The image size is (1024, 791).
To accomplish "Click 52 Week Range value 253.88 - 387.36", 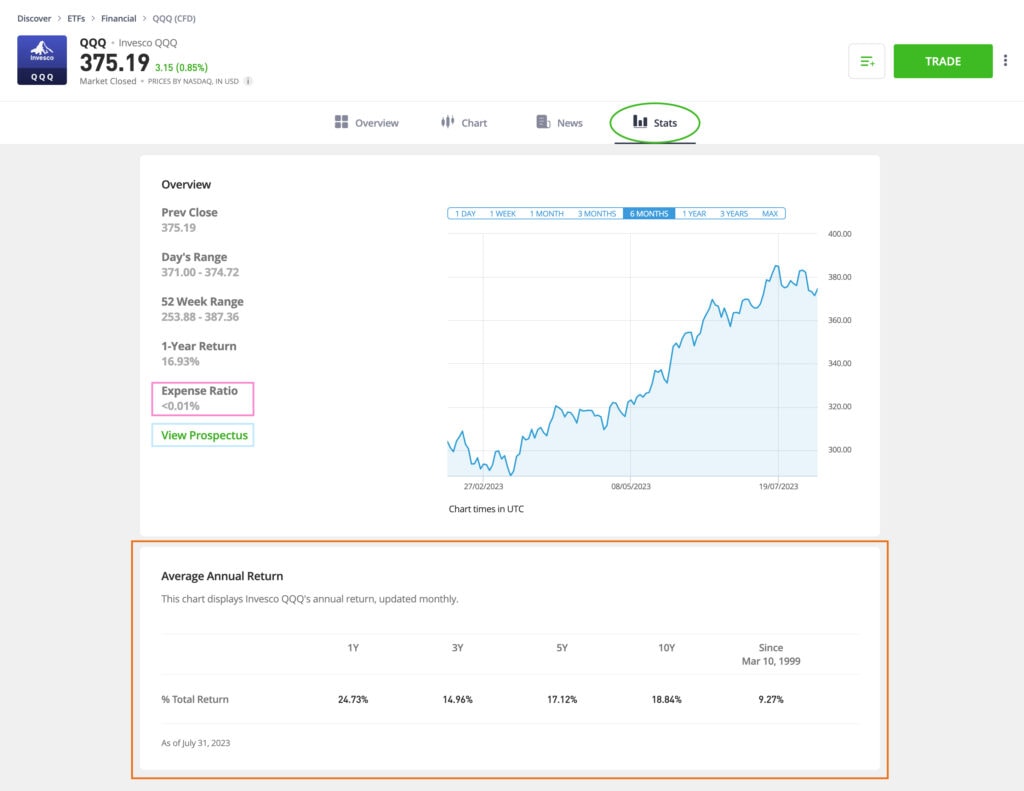I will coord(200,317).
